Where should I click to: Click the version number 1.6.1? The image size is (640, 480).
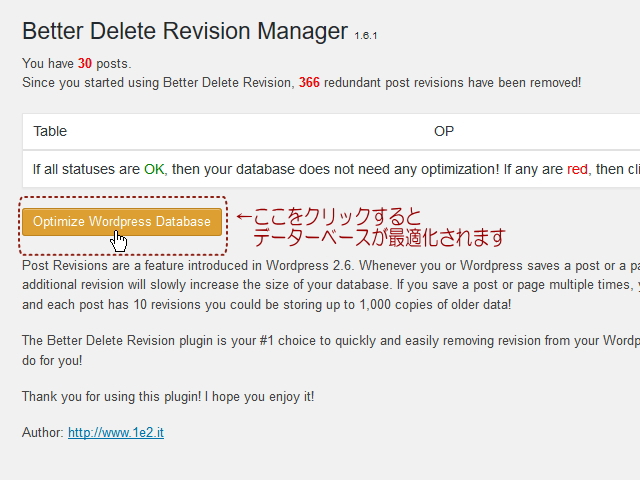pyautogui.click(x=366, y=36)
